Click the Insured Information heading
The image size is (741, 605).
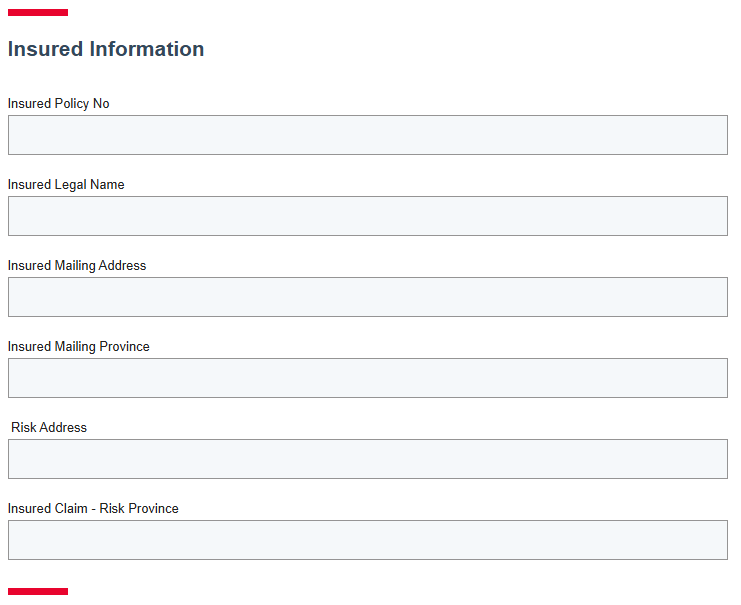[x=106, y=49]
